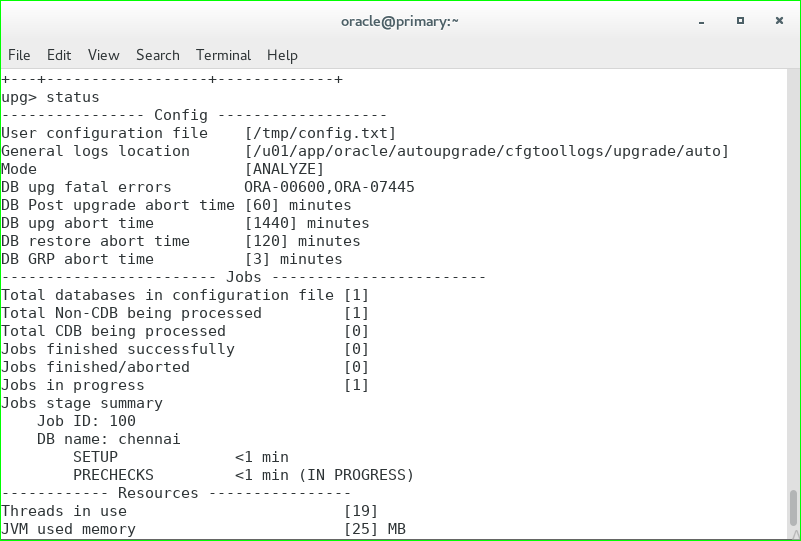
Task: Open the Terminal menu
Action: (223, 55)
